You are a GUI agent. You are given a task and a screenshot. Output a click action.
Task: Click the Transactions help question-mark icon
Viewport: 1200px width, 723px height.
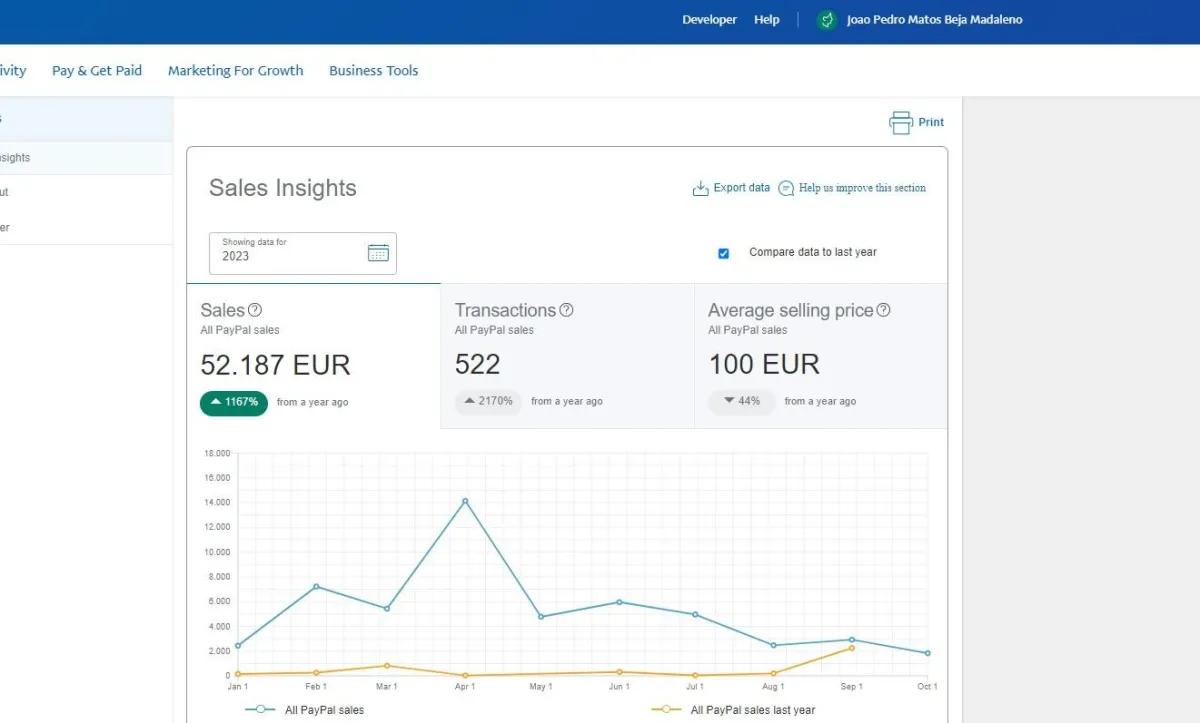pyautogui.click(x=567, y=310)
